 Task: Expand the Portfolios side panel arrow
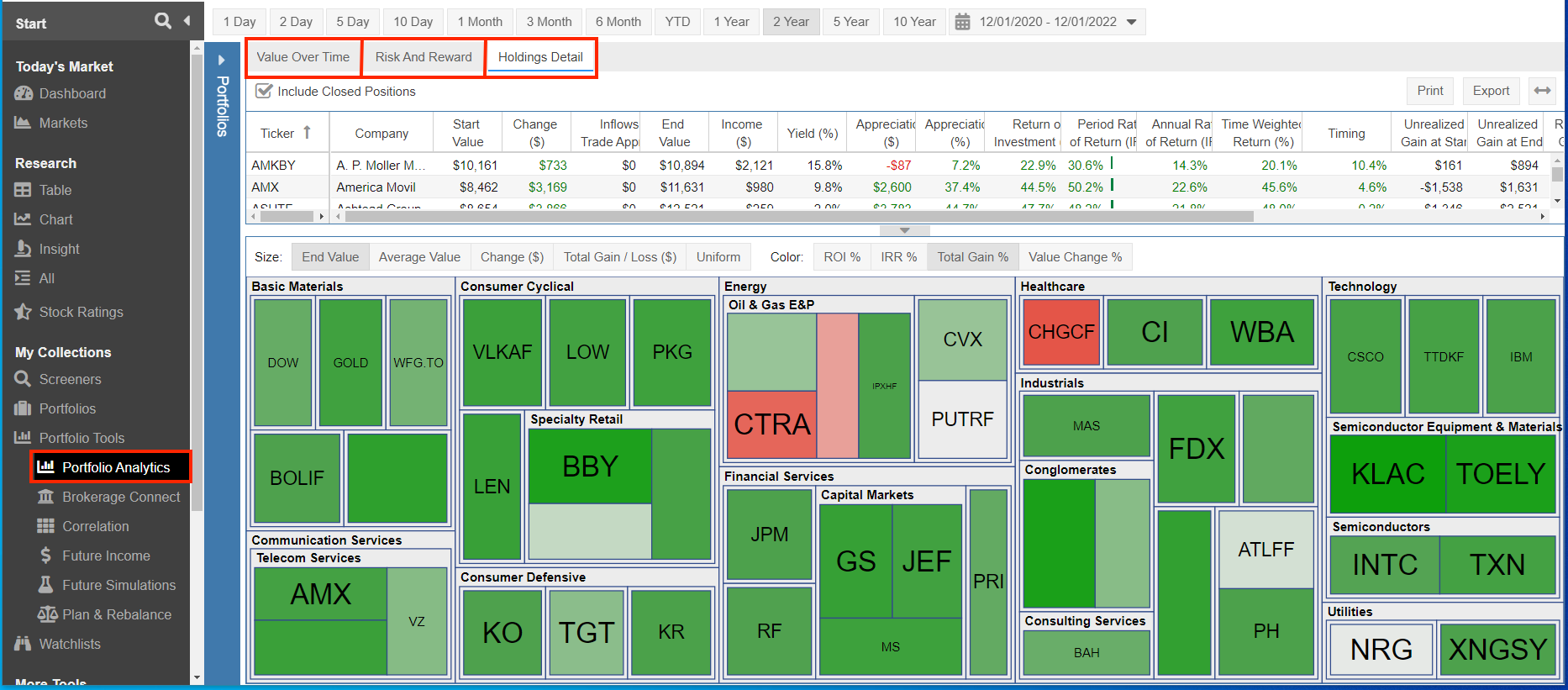pos(221,60)
